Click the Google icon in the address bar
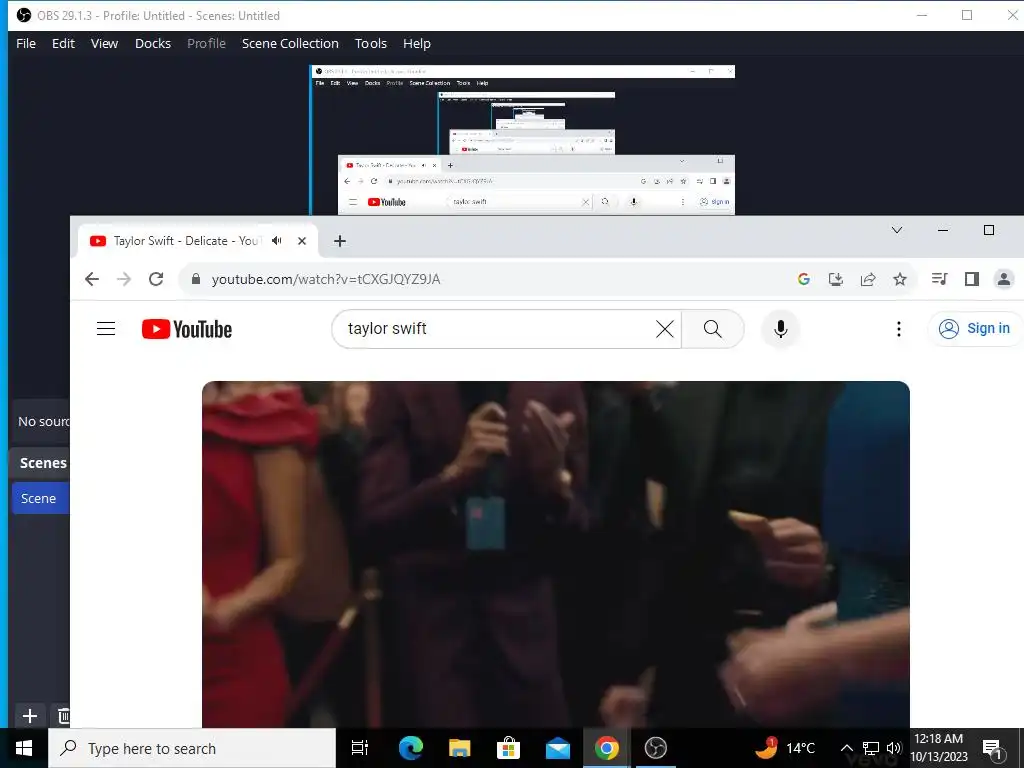This screenshot has height=768, width=1024. point(804,280)
